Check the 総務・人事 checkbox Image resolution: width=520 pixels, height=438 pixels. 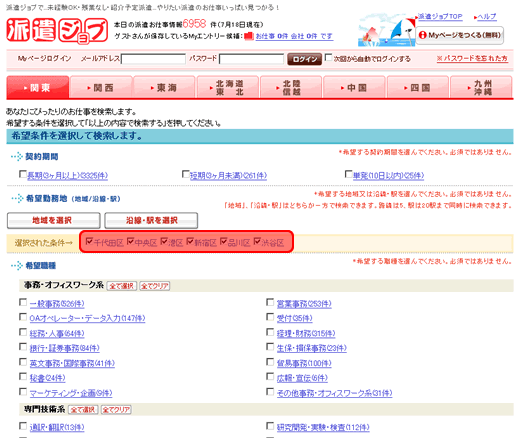[x=23, y=332]
